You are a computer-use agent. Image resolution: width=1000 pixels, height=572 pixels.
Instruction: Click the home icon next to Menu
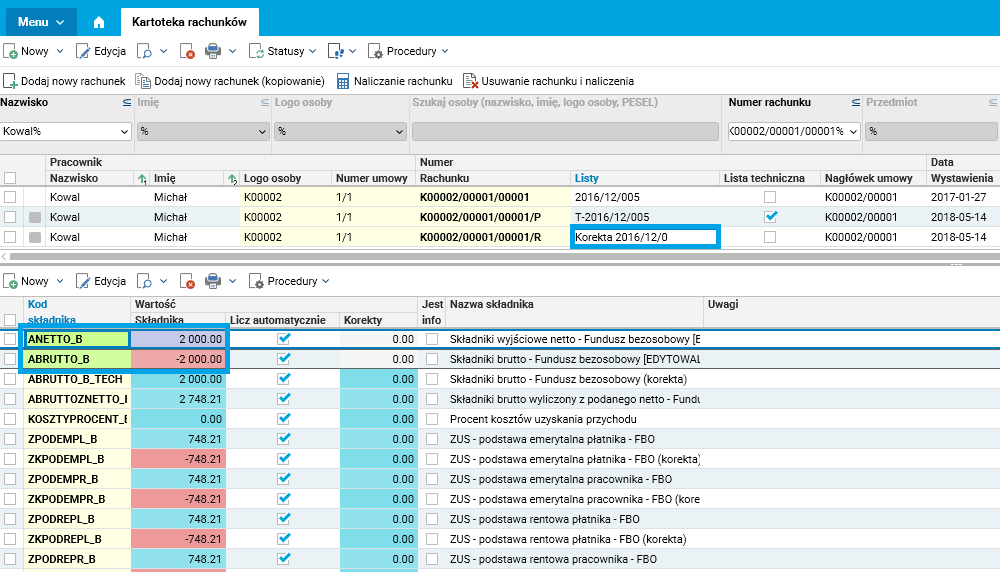tap(98, 21)
